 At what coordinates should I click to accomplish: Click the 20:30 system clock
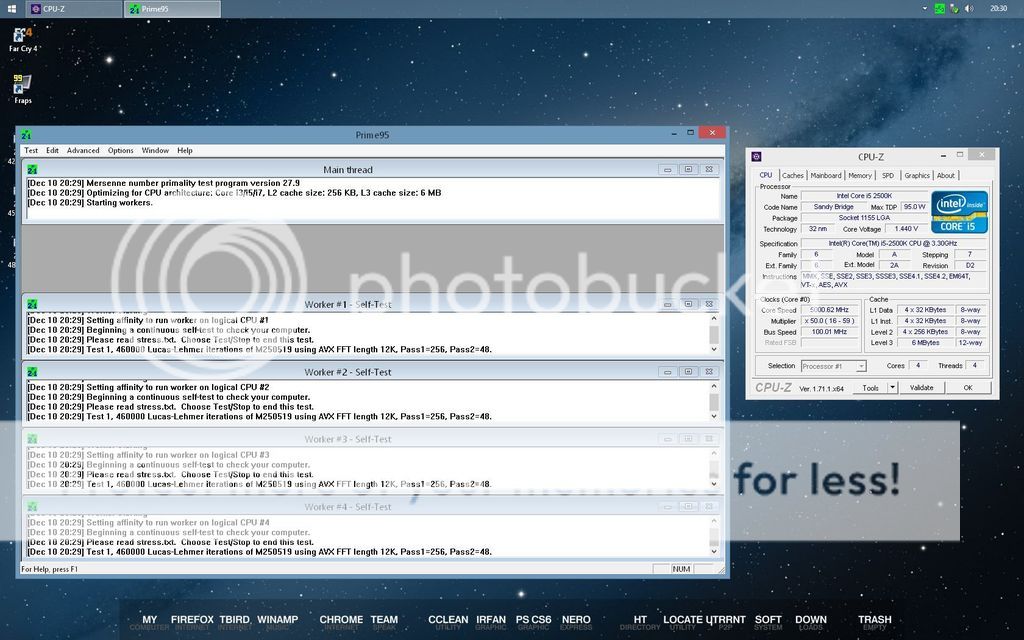click(998, 8)
